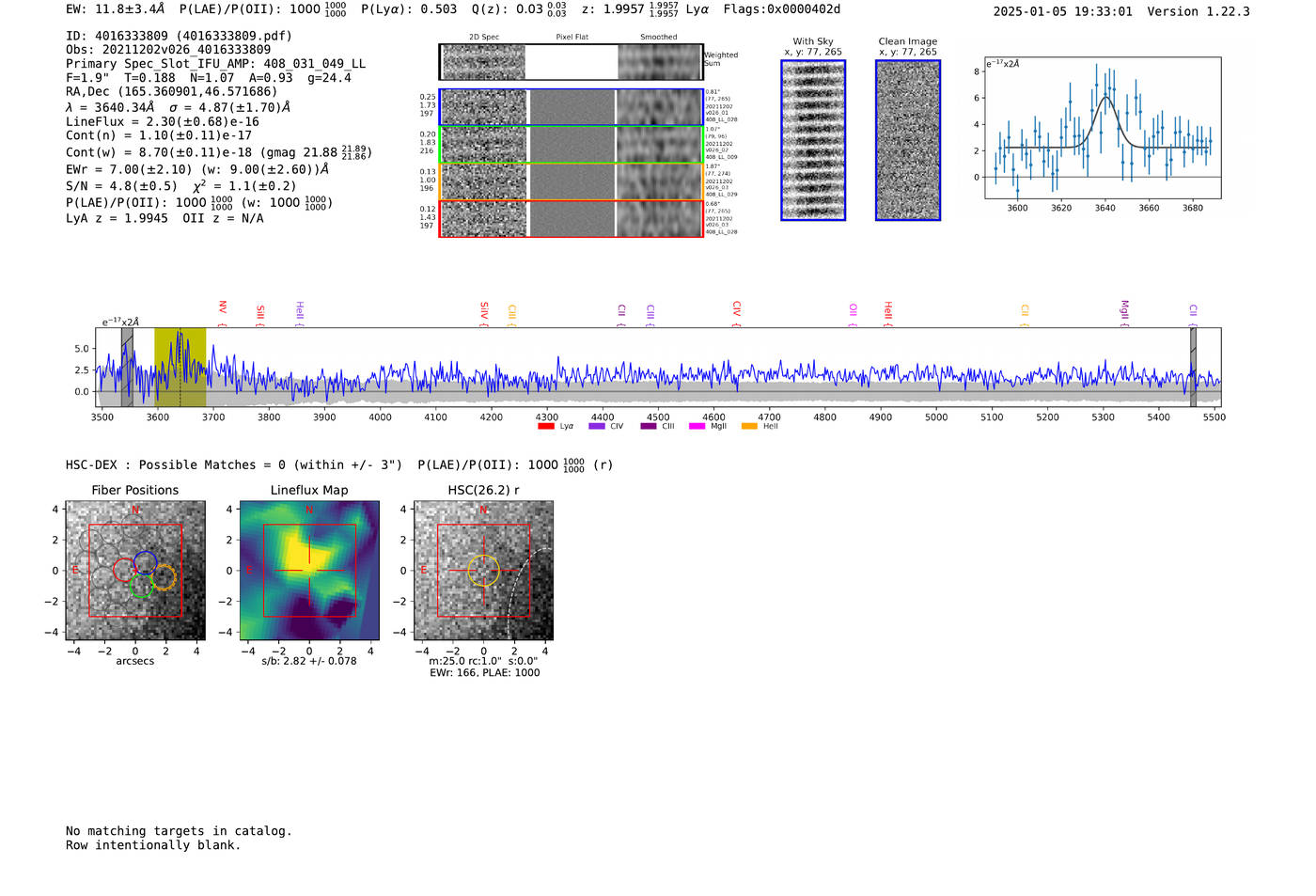
Task: Click the 'Weighted Sum' label
Action: 721,59
